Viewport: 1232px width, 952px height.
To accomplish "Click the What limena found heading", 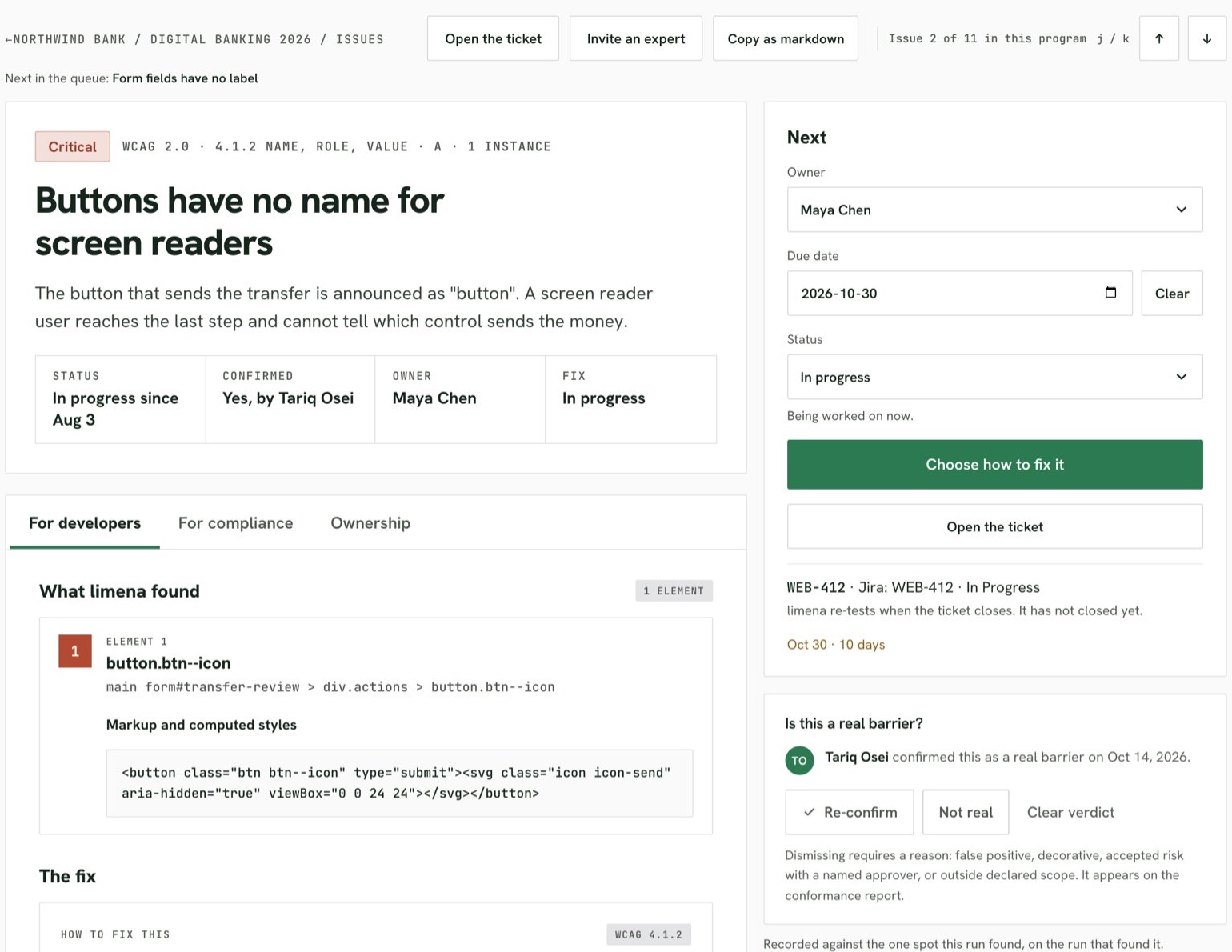I will (x=119, y=591).
